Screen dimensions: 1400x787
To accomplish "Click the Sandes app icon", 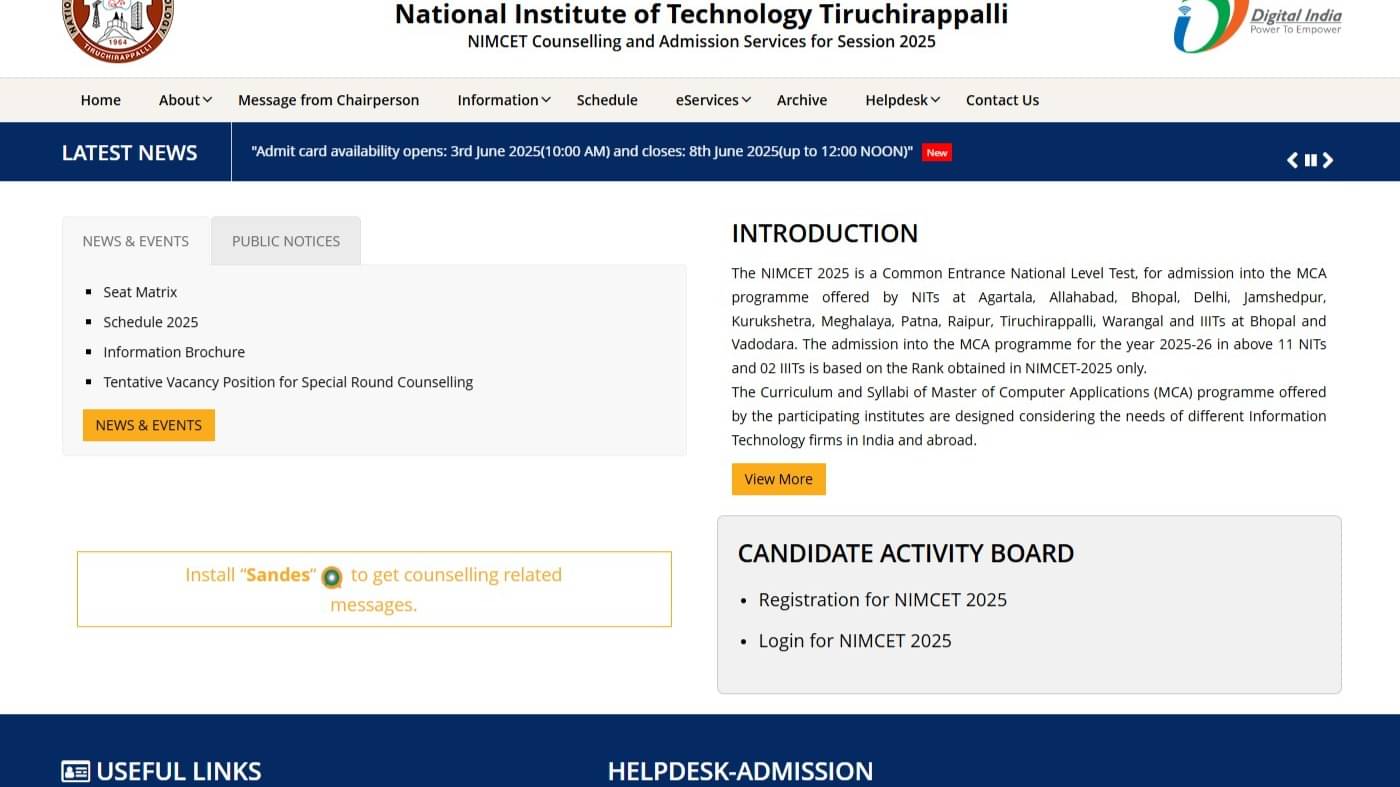I will click(333, 577).
